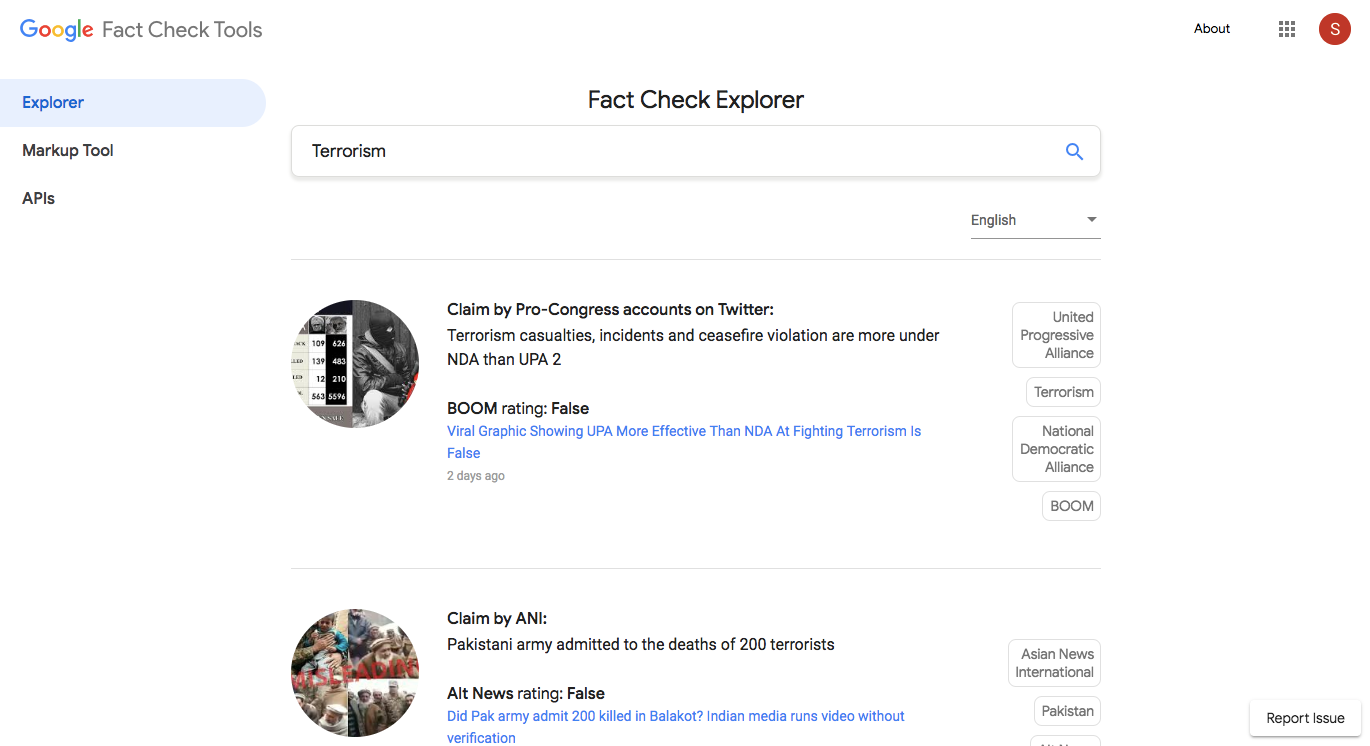Select the Terrorism topic tag
This screenshot has width=1370, height=746.
(1063, 392)
